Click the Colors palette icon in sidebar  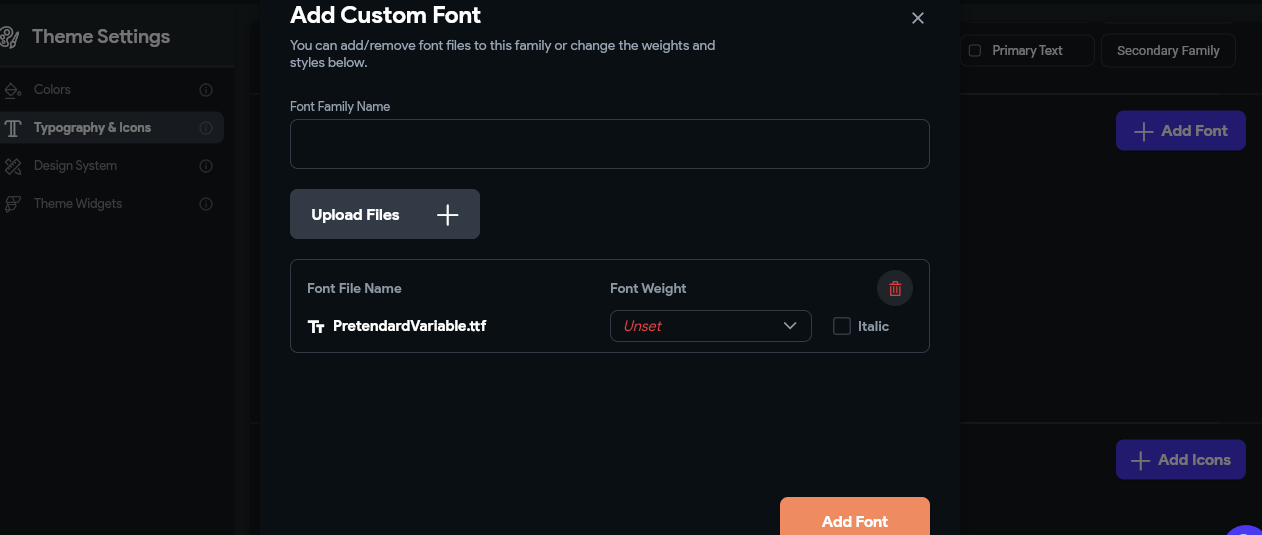pos(13,90)
